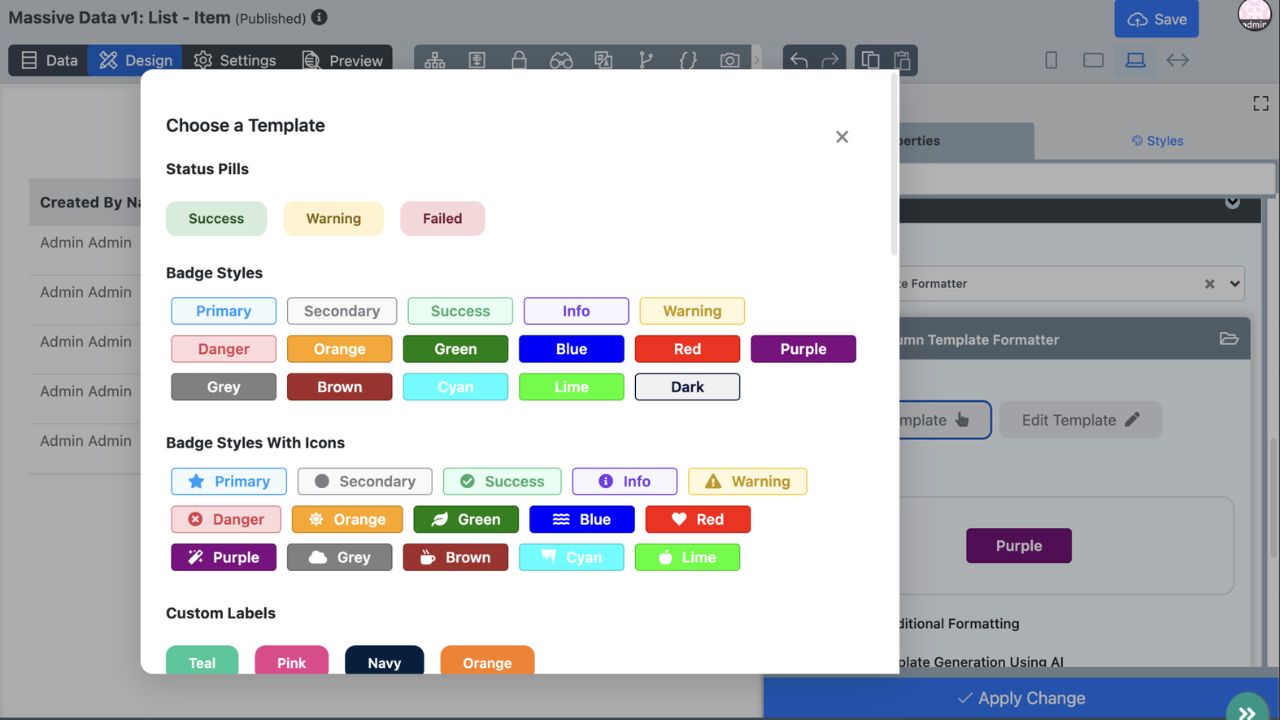Screen dimensions: 1280x720
Task: Click the info icon beside Published
Action: coord(319,18)
